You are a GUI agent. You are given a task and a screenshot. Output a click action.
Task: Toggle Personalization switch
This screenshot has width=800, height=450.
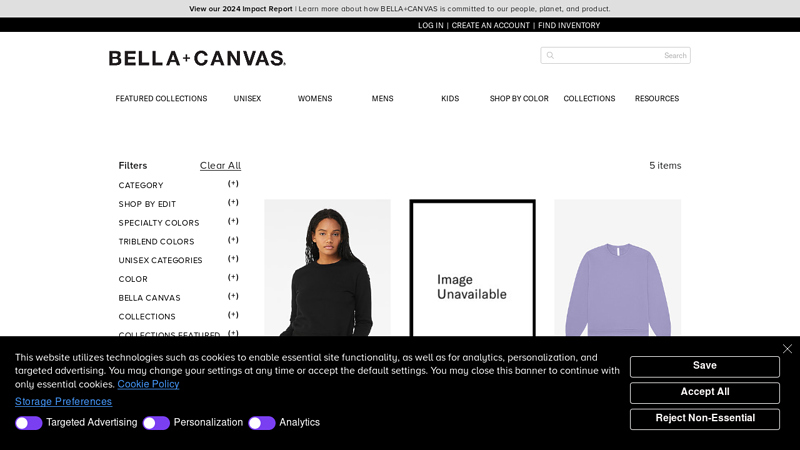pos(156,423)
